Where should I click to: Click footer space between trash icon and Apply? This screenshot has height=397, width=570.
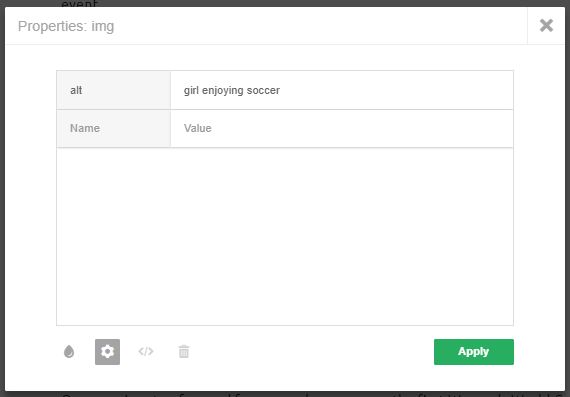pyautogui.click(x=312, y=352)
